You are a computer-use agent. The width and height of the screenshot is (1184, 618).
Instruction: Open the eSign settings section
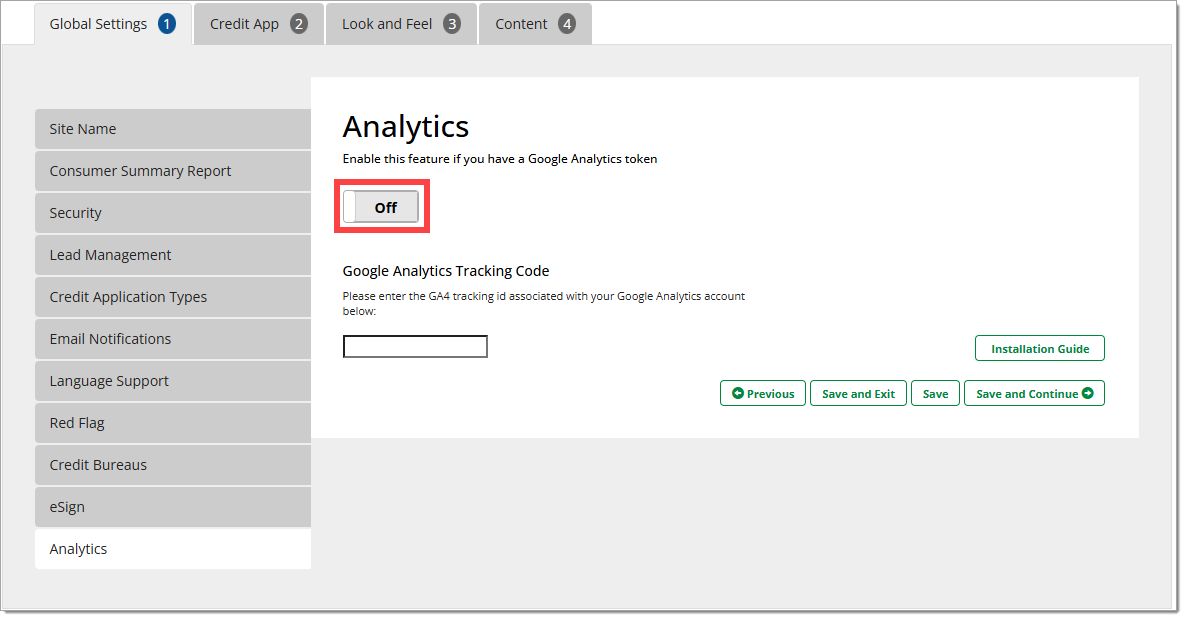(172, 507)
